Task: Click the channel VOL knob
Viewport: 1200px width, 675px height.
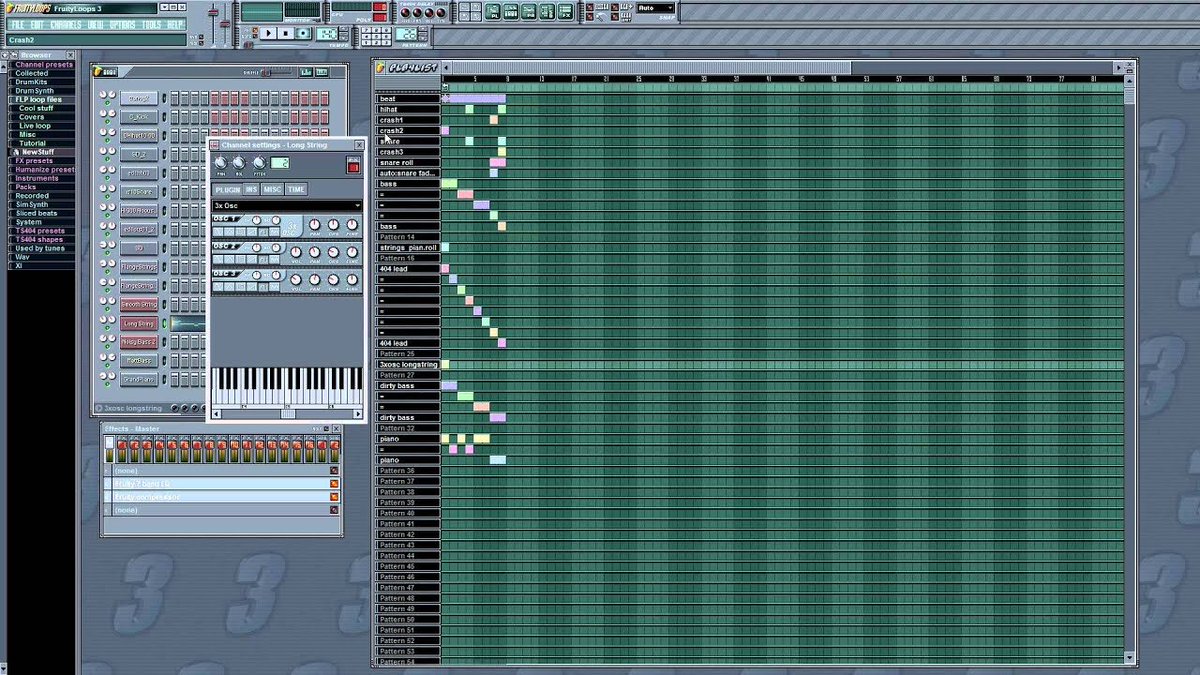Action: [x=239, y=163]
